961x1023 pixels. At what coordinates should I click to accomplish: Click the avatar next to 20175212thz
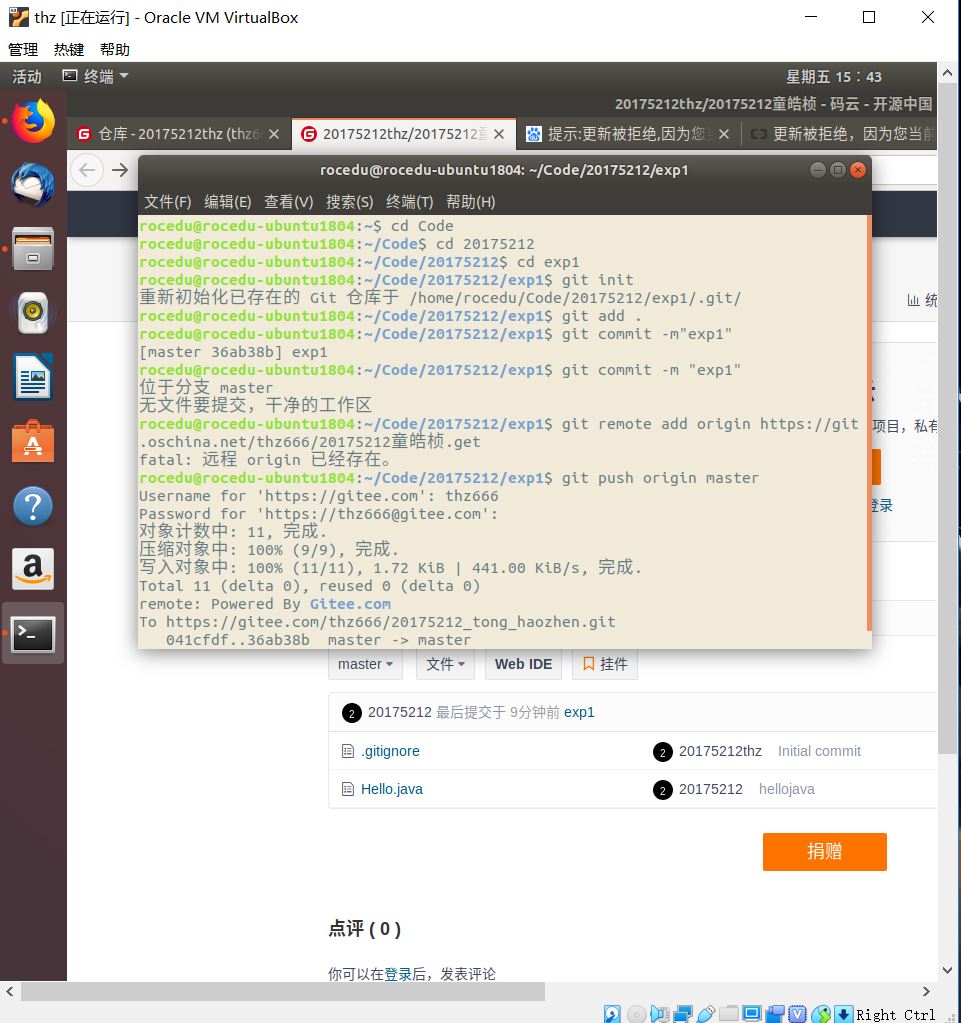tap(662, 752)
